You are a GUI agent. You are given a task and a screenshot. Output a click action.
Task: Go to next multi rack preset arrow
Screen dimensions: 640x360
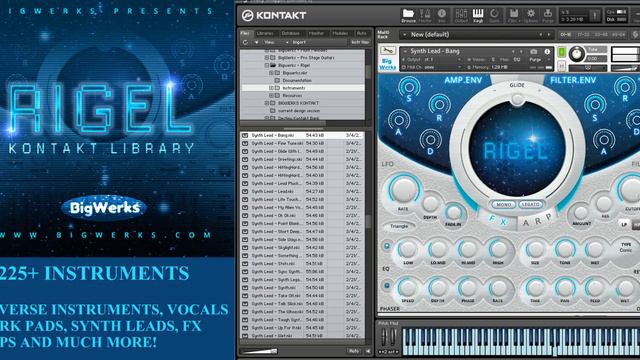[549, 35]
